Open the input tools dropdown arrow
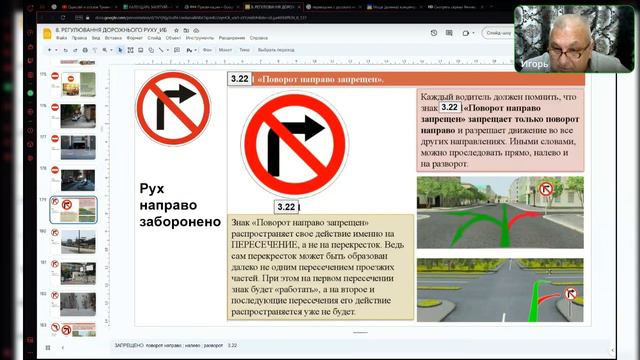 196,50
